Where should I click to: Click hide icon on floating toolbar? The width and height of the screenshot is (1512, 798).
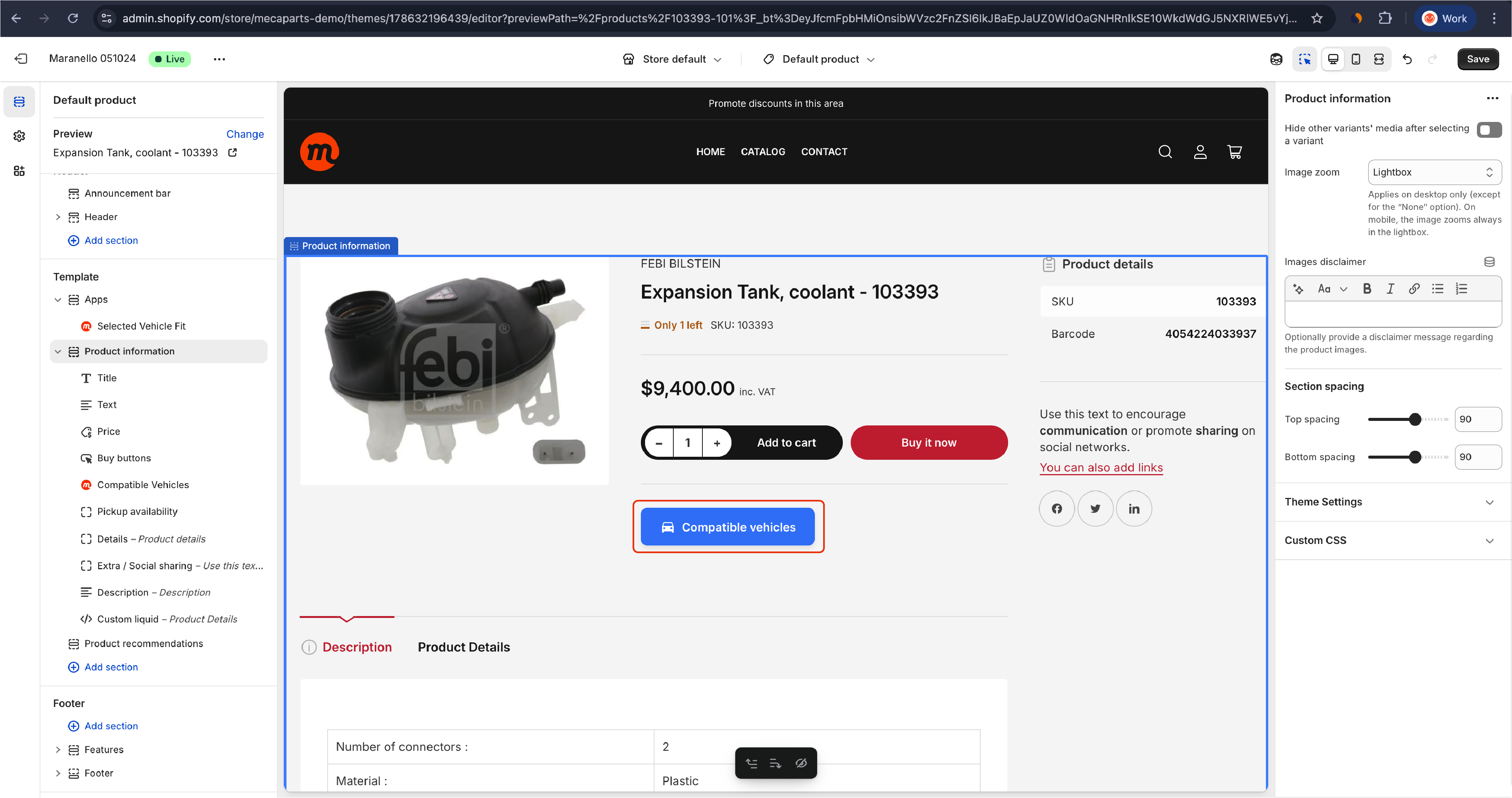point(801,763)
